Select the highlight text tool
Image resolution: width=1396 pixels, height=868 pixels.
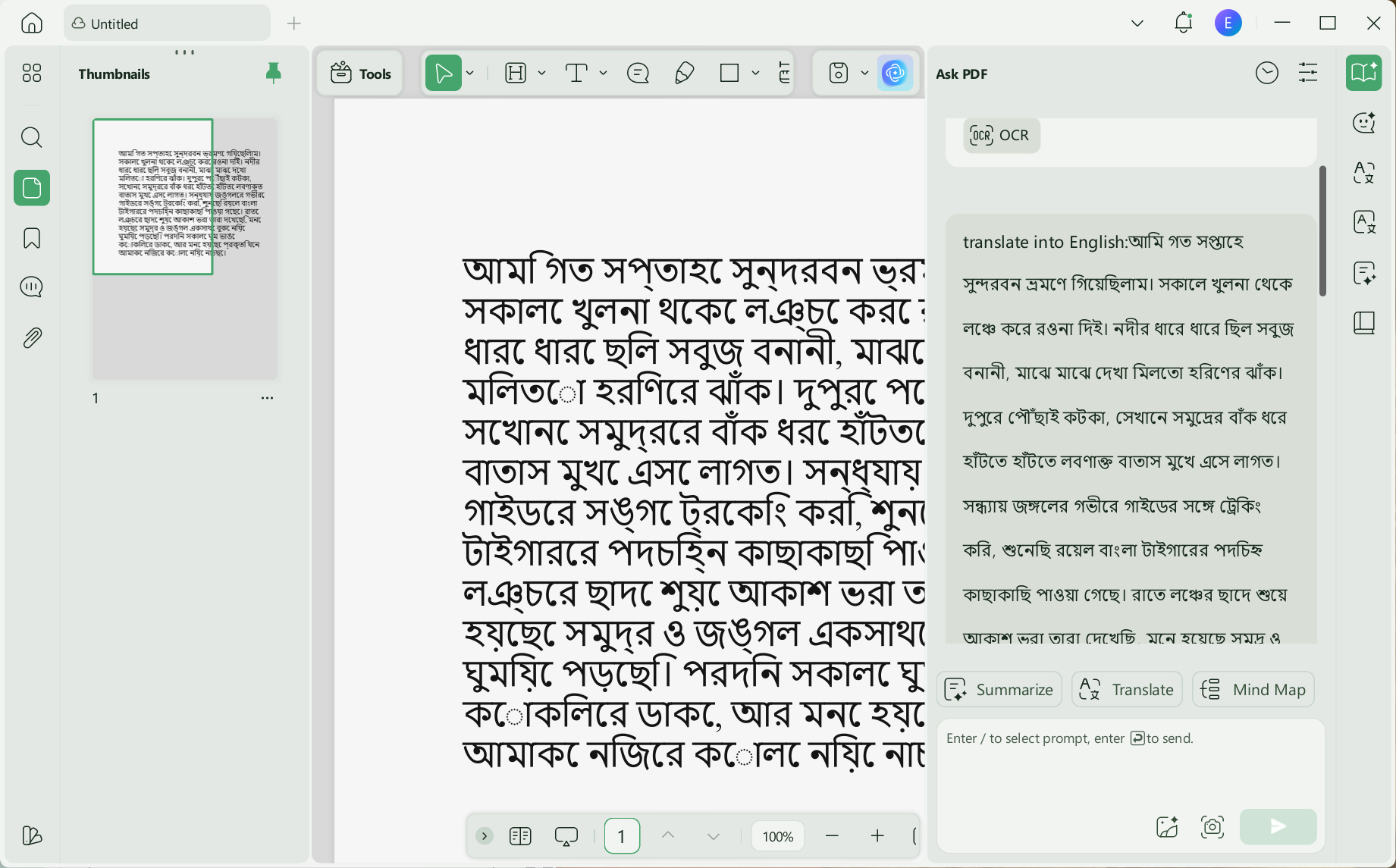pos(516,74)
